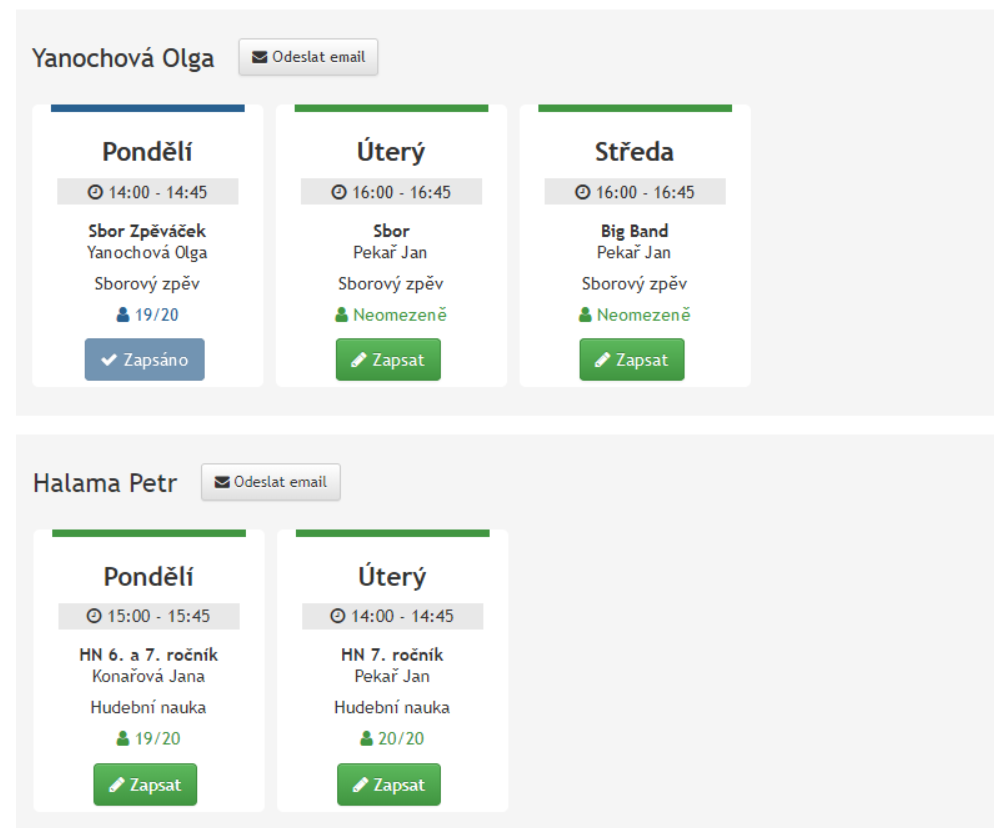Click Zapsat for HN 7. ročník
The image size is (994, 828).
[389, 785]
